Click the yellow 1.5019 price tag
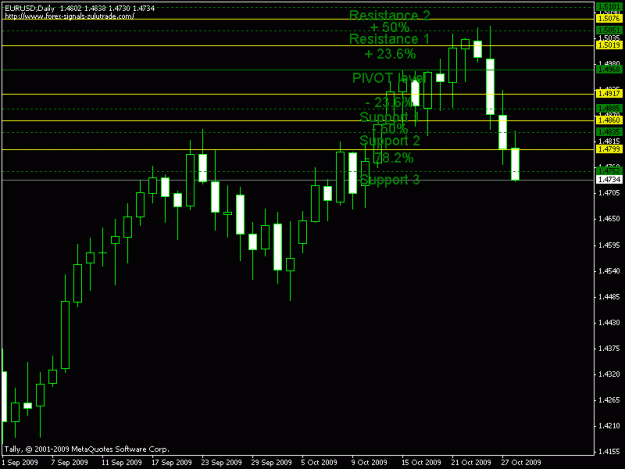This screenshot has width=625, height=469. pyautogui.click(x=609, y=45)
